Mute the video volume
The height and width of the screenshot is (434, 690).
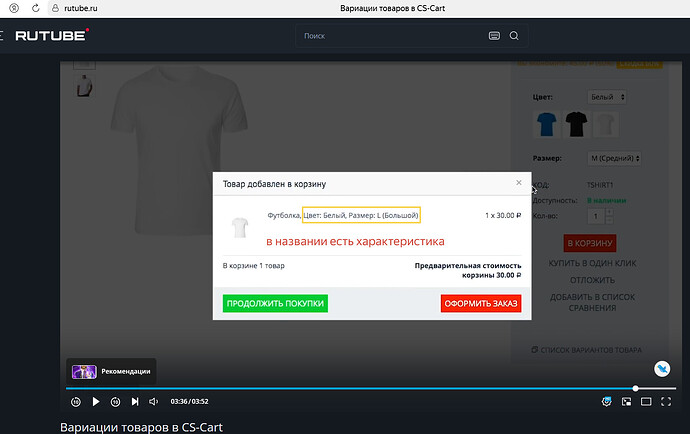153,402
